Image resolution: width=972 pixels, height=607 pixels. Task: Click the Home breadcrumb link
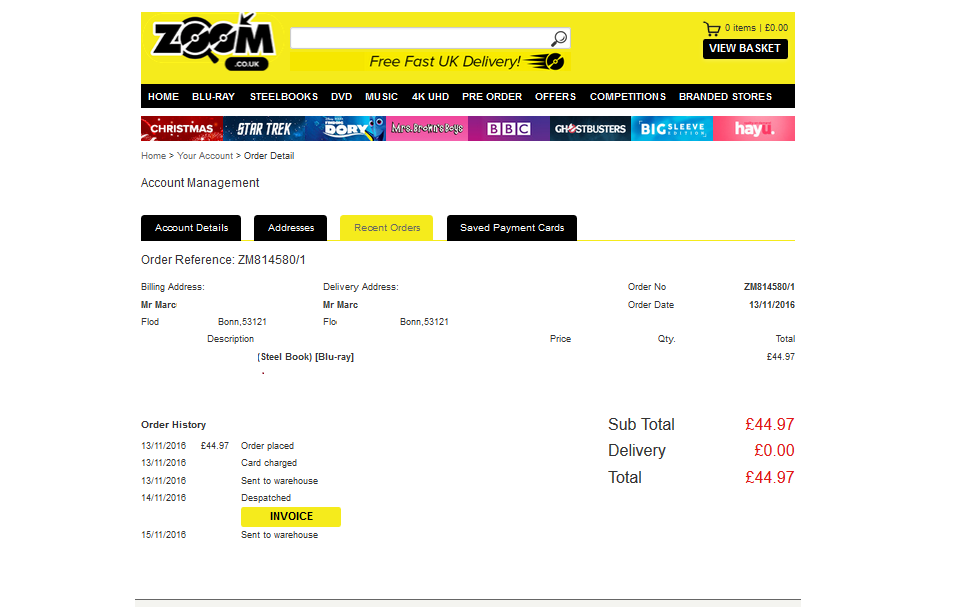[x=153, y=156]
